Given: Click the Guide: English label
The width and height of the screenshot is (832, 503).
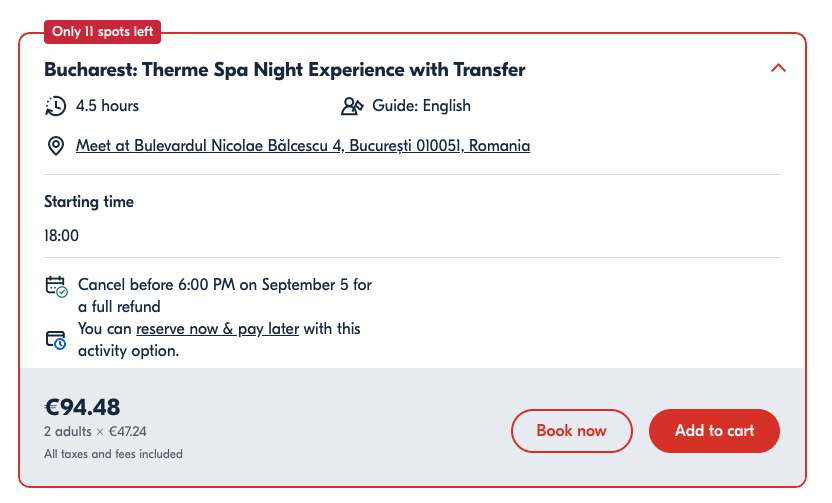Looking at the screenshot, I should (421, 106).
